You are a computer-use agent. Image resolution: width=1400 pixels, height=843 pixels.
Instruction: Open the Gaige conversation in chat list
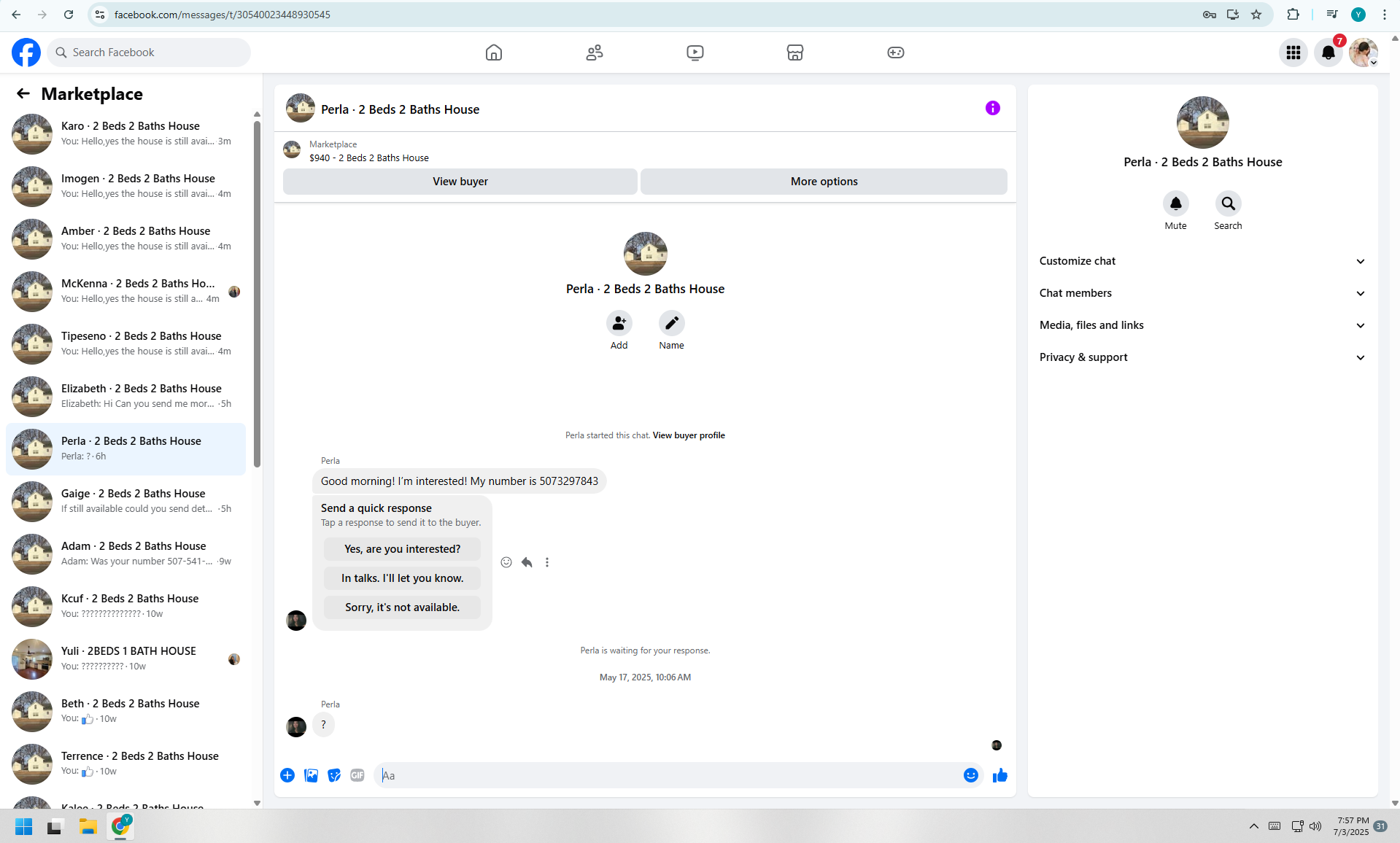coord(125,502)
